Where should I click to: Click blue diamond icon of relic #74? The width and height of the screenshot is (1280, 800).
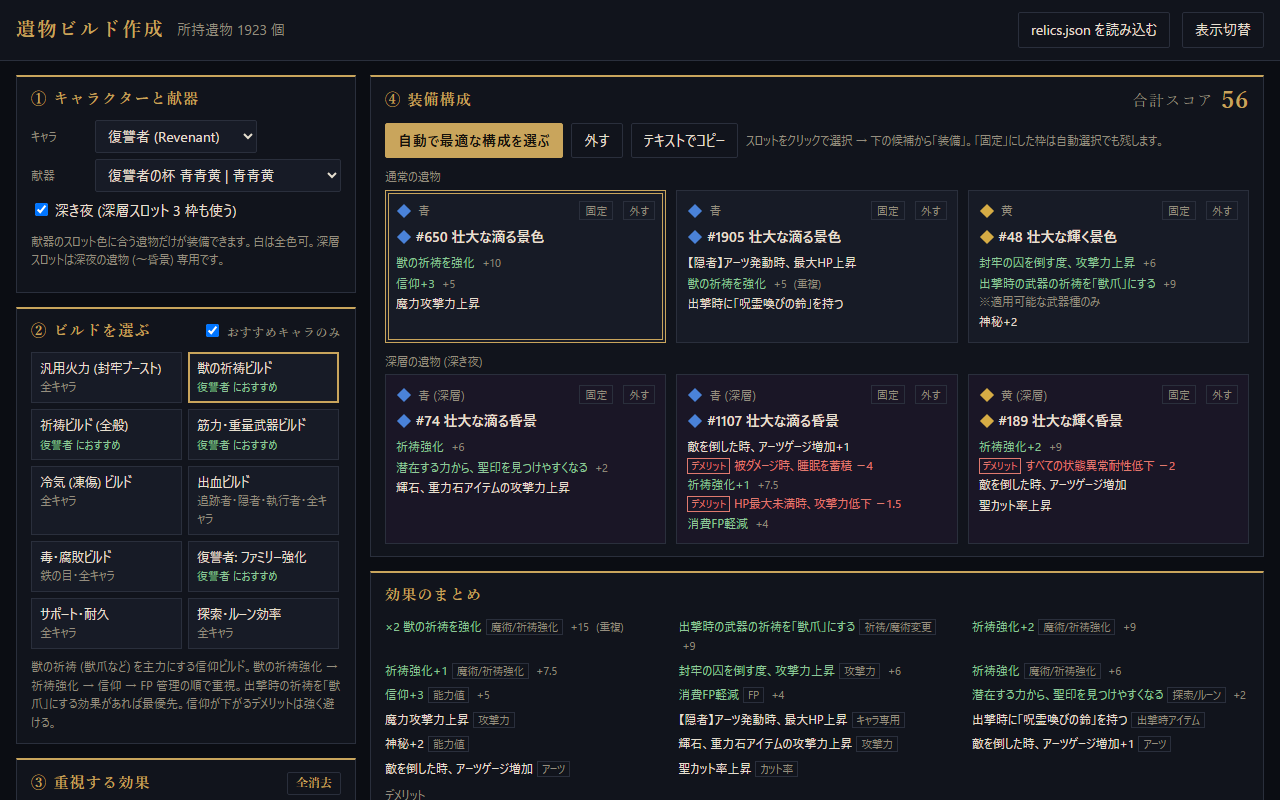click(404, 421)
